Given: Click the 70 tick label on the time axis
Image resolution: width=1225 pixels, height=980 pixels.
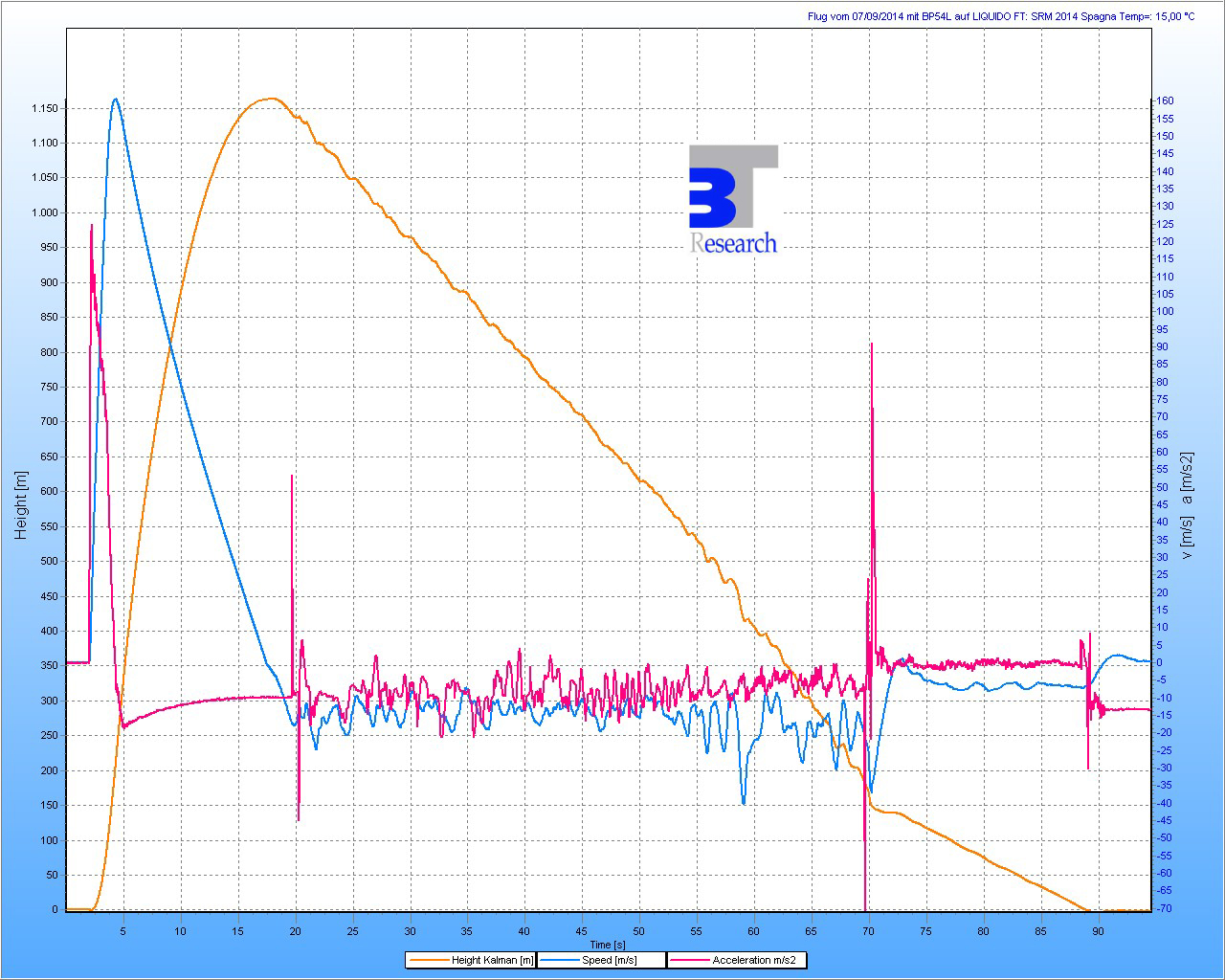Looking at the screenshot, I should pos(868,930).
